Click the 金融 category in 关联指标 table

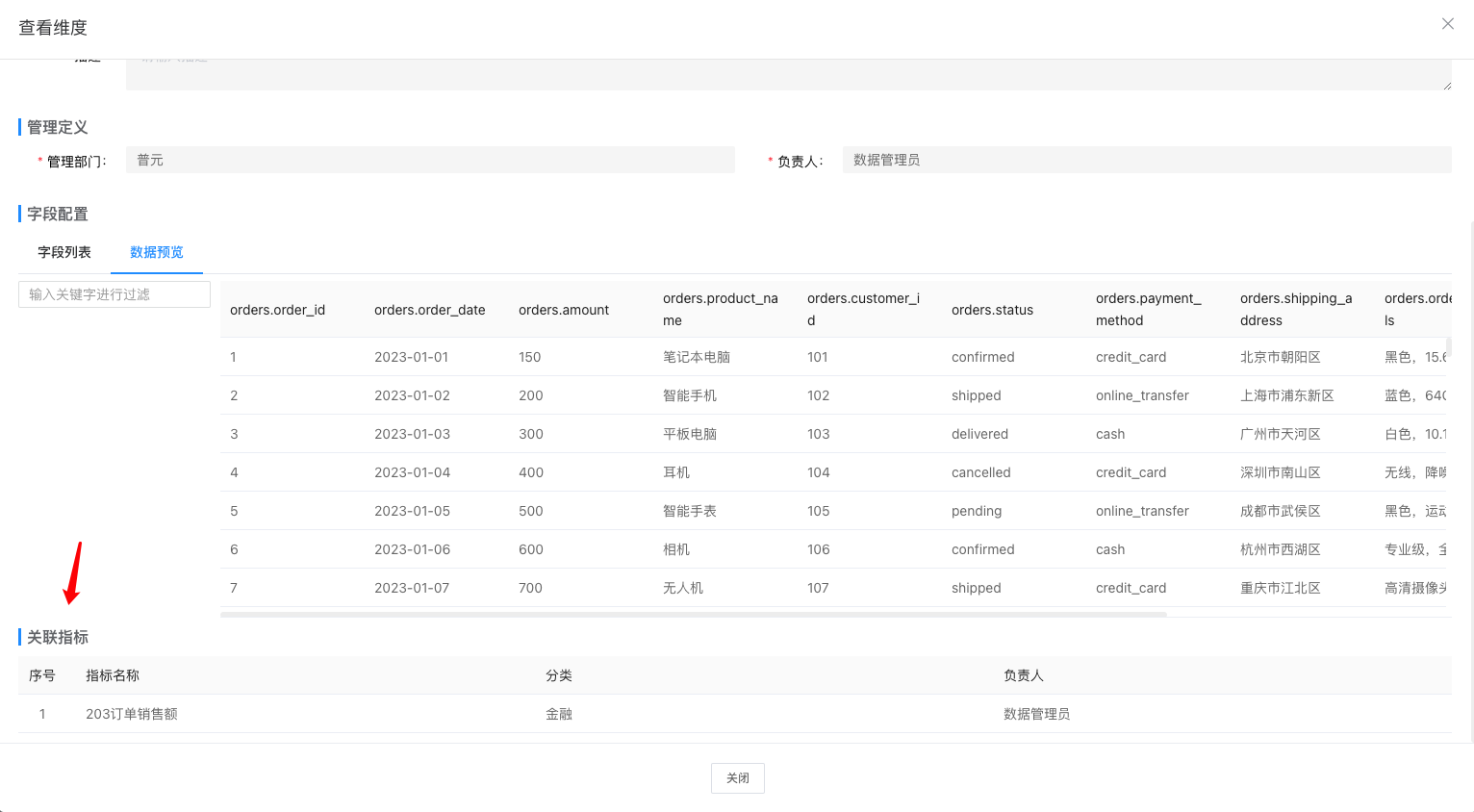(x=558, y=714)
